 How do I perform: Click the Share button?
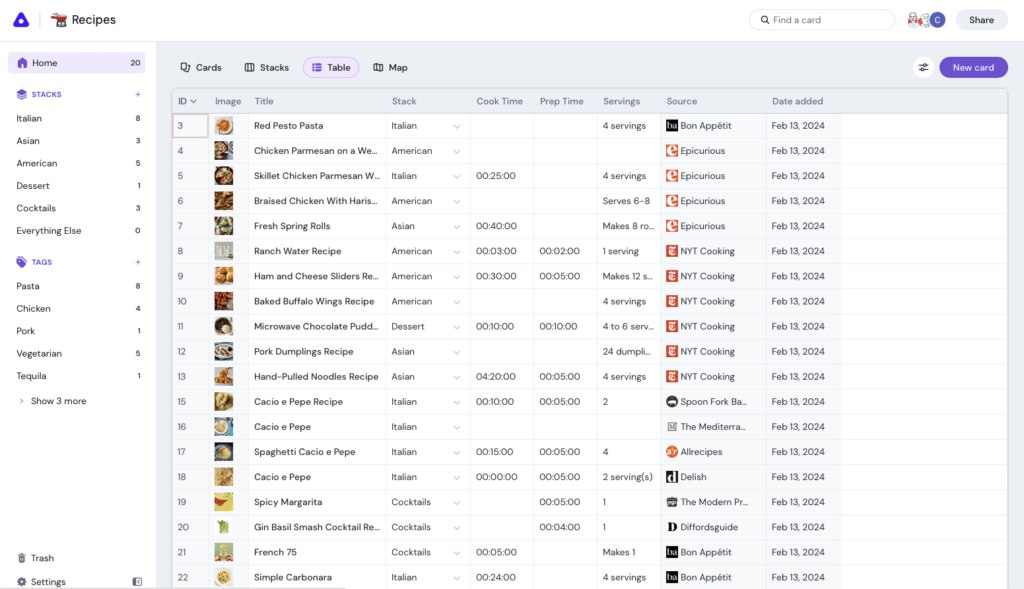pos(981,19)
